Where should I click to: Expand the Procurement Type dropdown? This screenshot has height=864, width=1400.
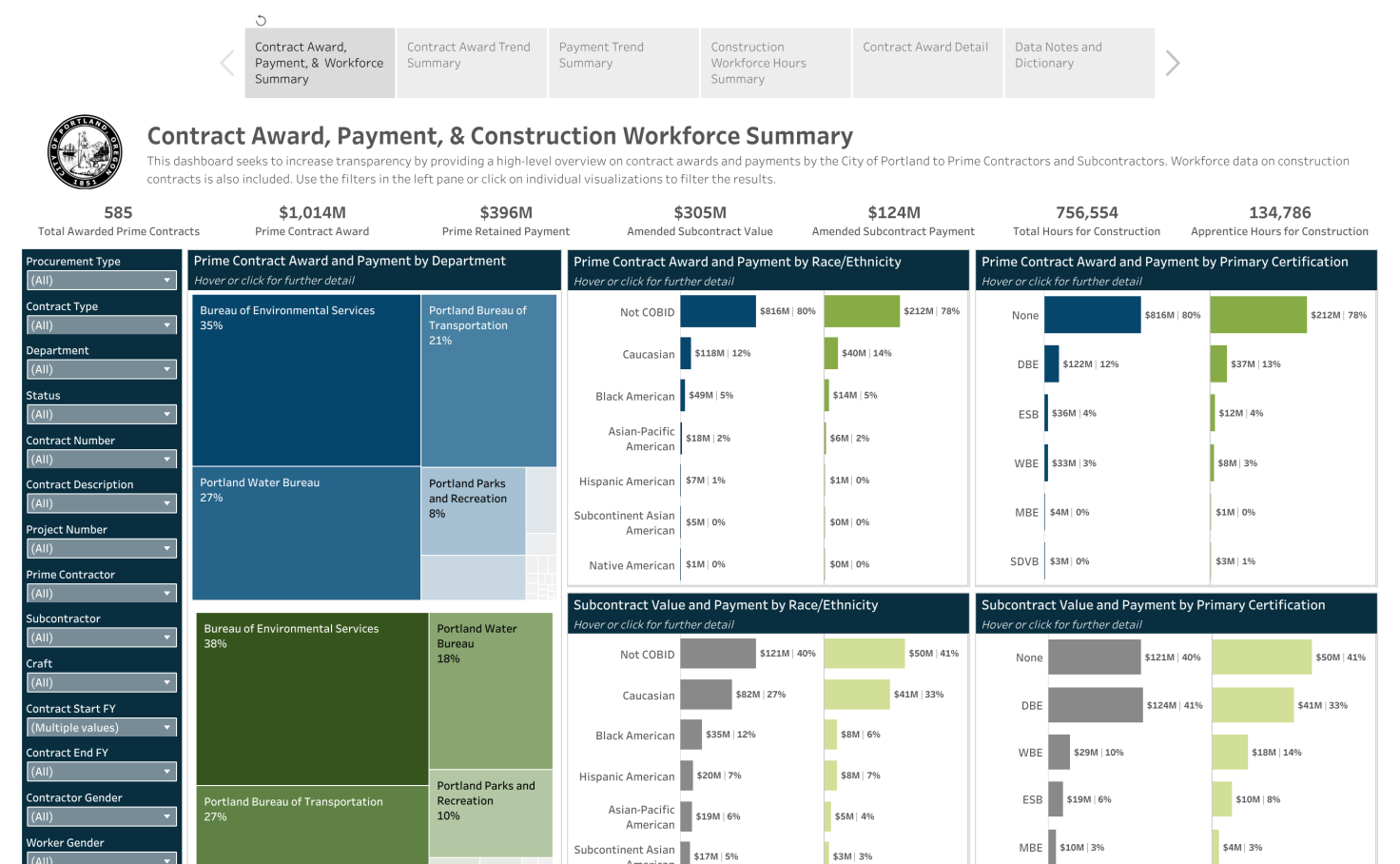pyautogui.click(x=101, y=281)
